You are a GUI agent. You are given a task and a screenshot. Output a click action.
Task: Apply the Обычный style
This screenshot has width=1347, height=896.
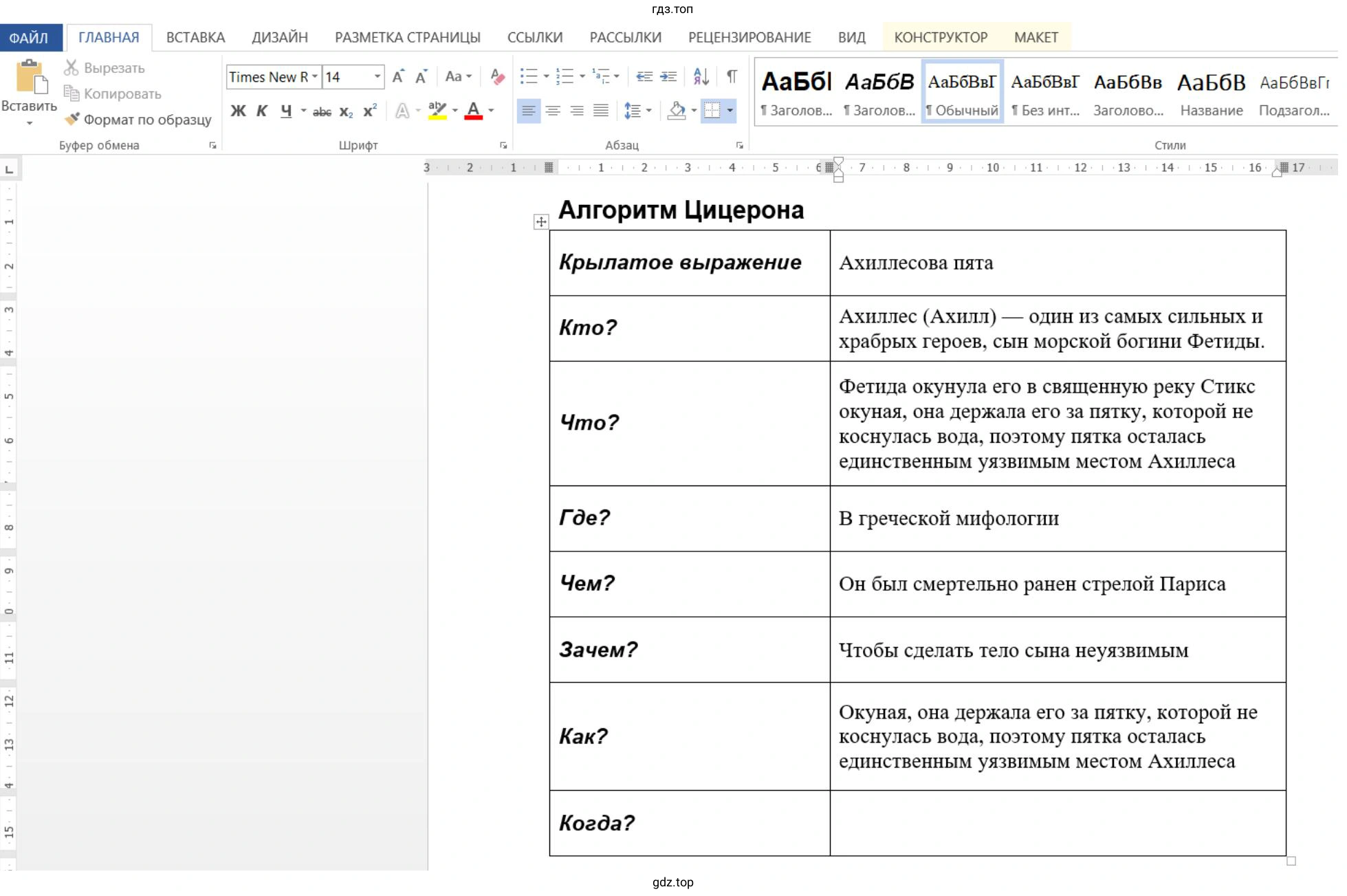pyautogui.click(x=962, y=92)
